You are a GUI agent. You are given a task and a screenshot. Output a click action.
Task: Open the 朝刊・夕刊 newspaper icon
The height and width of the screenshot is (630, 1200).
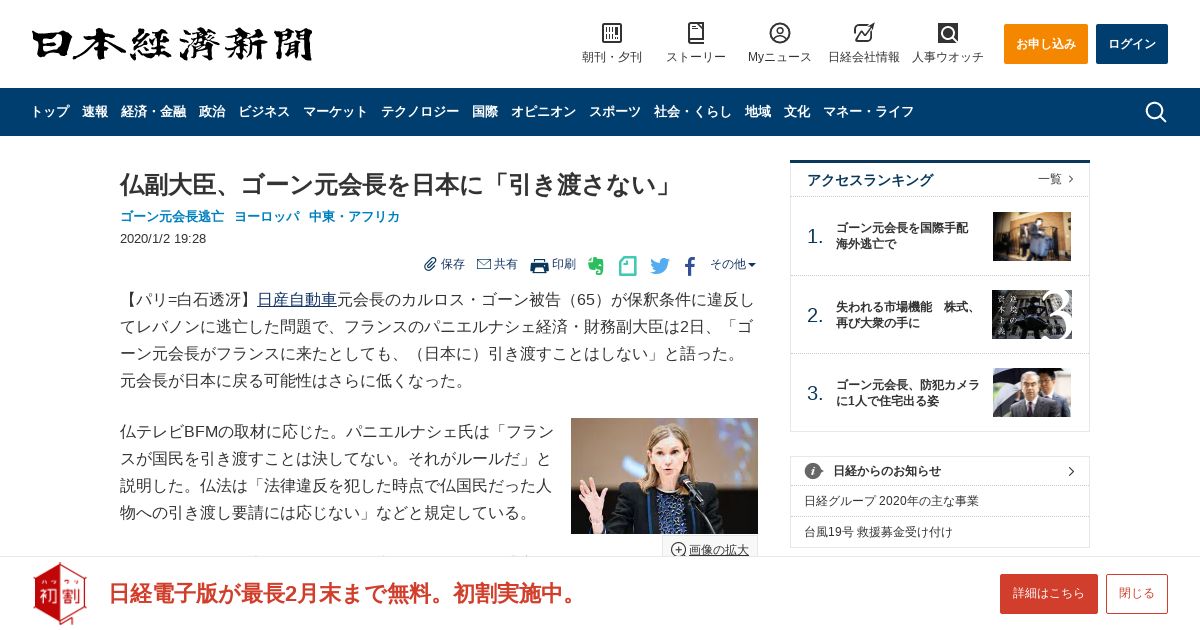pyautogui.click(x=612, y=33)
